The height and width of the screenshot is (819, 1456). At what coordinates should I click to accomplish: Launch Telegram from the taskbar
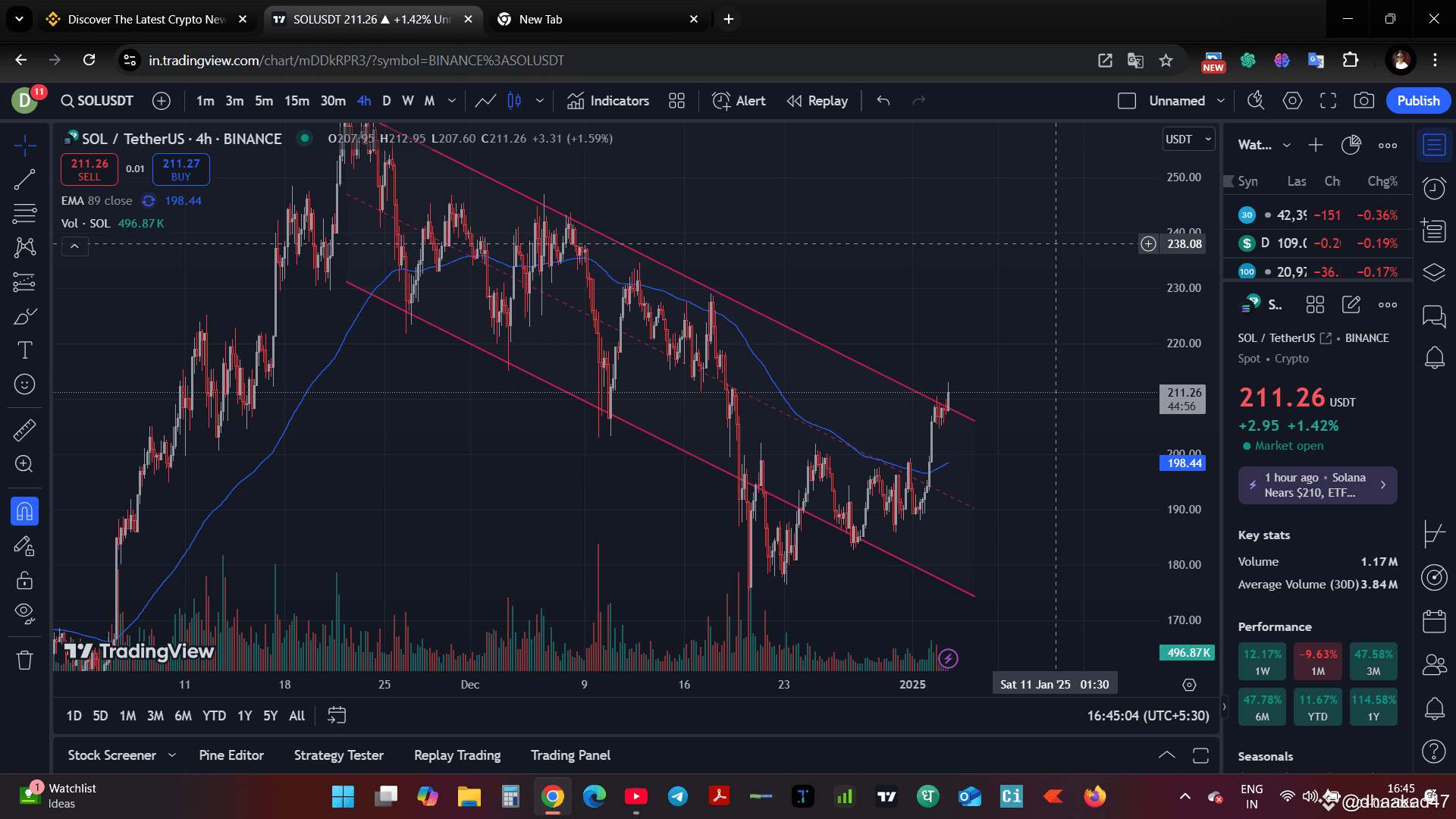tap(678, 796)
